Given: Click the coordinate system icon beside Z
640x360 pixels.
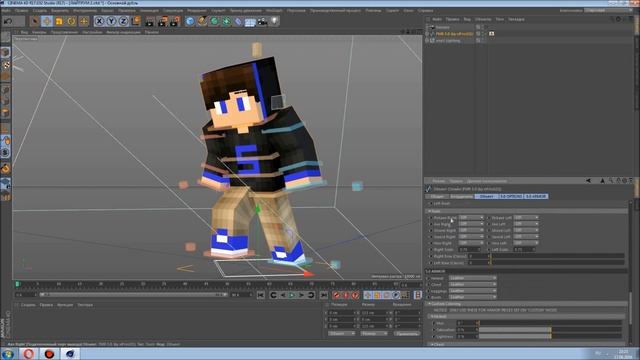Looking at the screenshot, I should [136, 21].
